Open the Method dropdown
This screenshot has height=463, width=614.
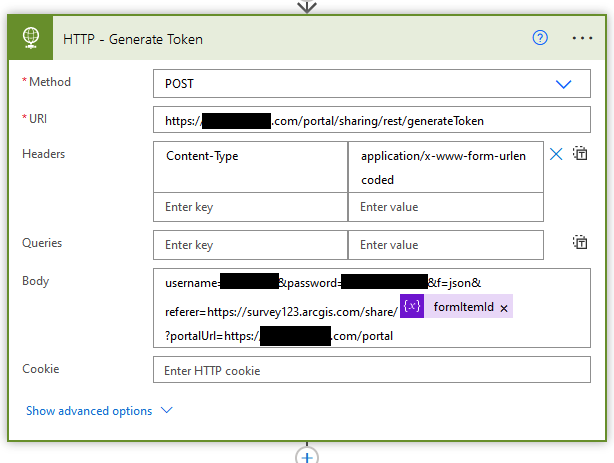(x=563, y=84)
